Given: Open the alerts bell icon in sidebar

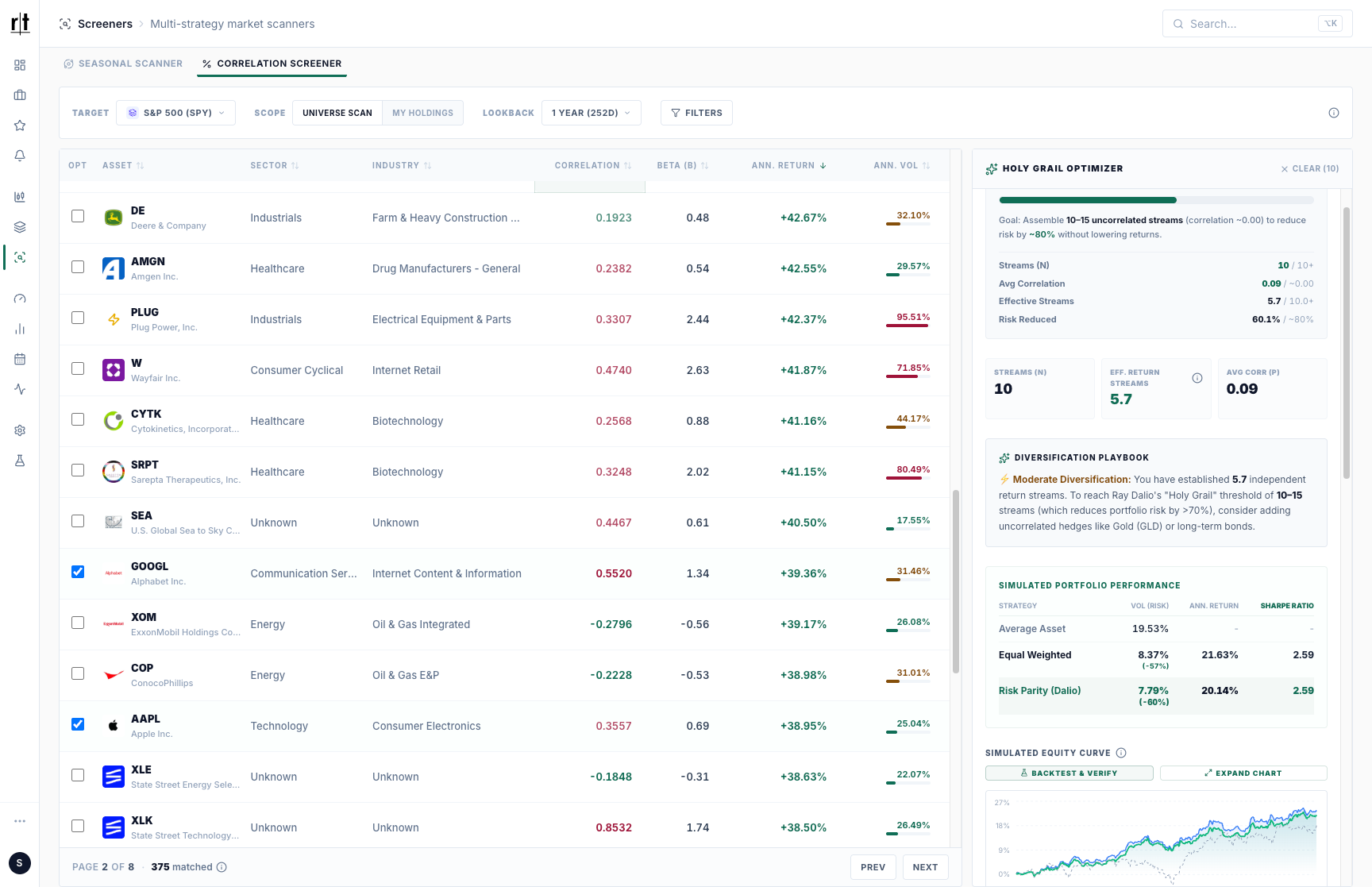Looking at the screenshot, I should pos(20,156).
